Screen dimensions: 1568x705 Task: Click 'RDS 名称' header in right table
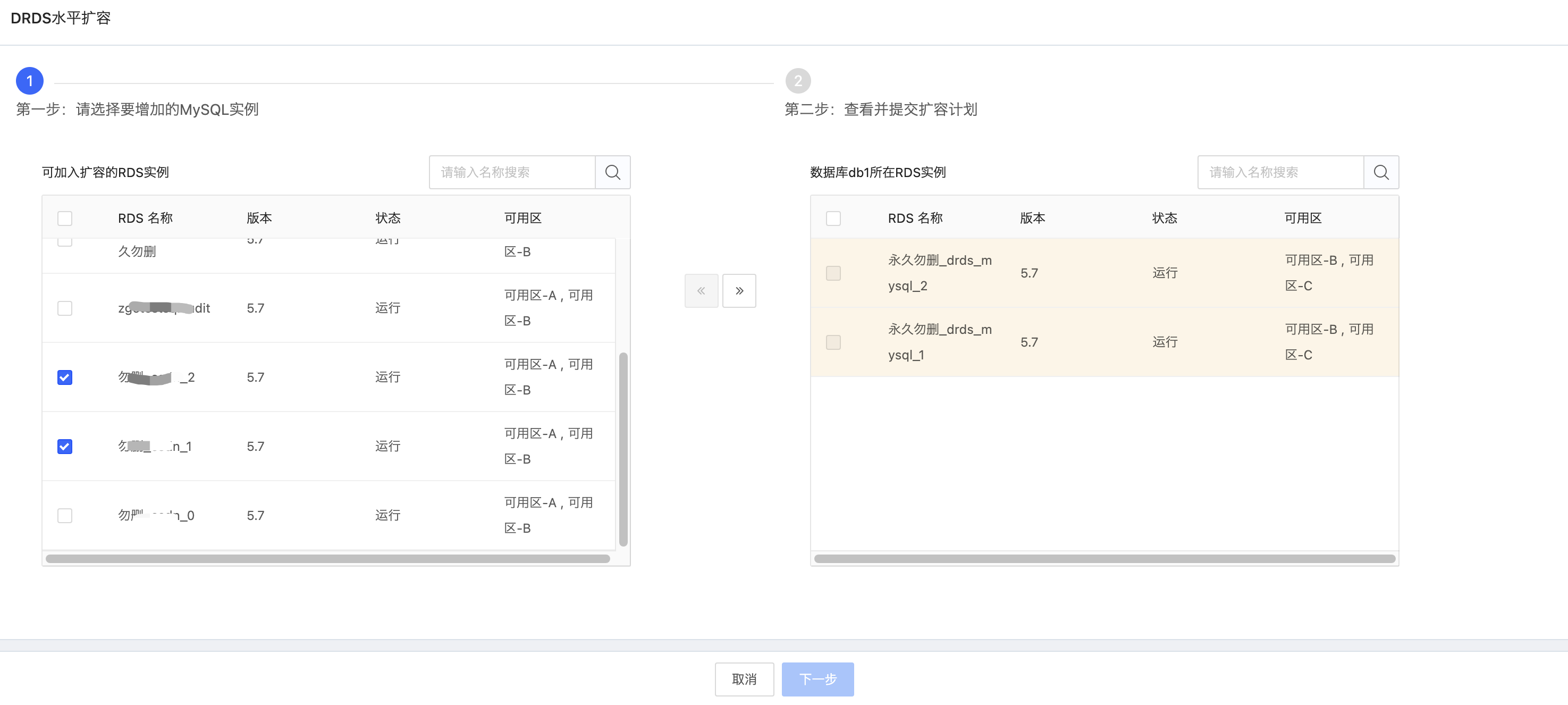(915, 219)
